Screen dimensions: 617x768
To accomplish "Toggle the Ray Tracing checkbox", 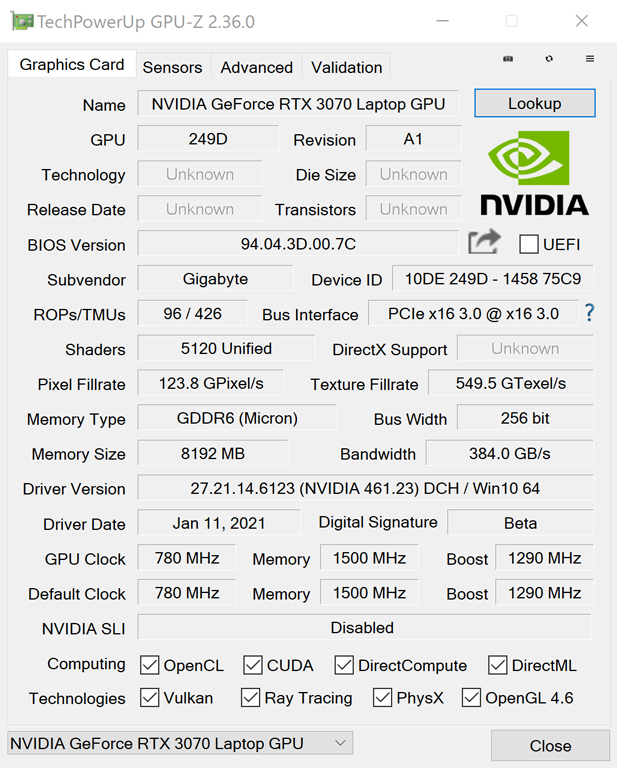I will (x=251, y=698).
